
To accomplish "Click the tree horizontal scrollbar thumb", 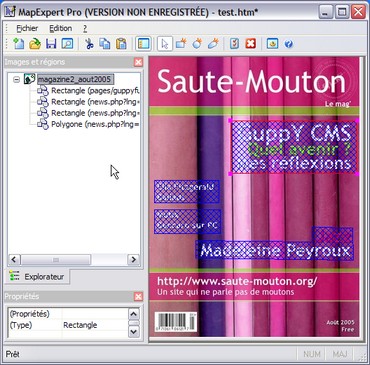I will click(x=56, y=259).
